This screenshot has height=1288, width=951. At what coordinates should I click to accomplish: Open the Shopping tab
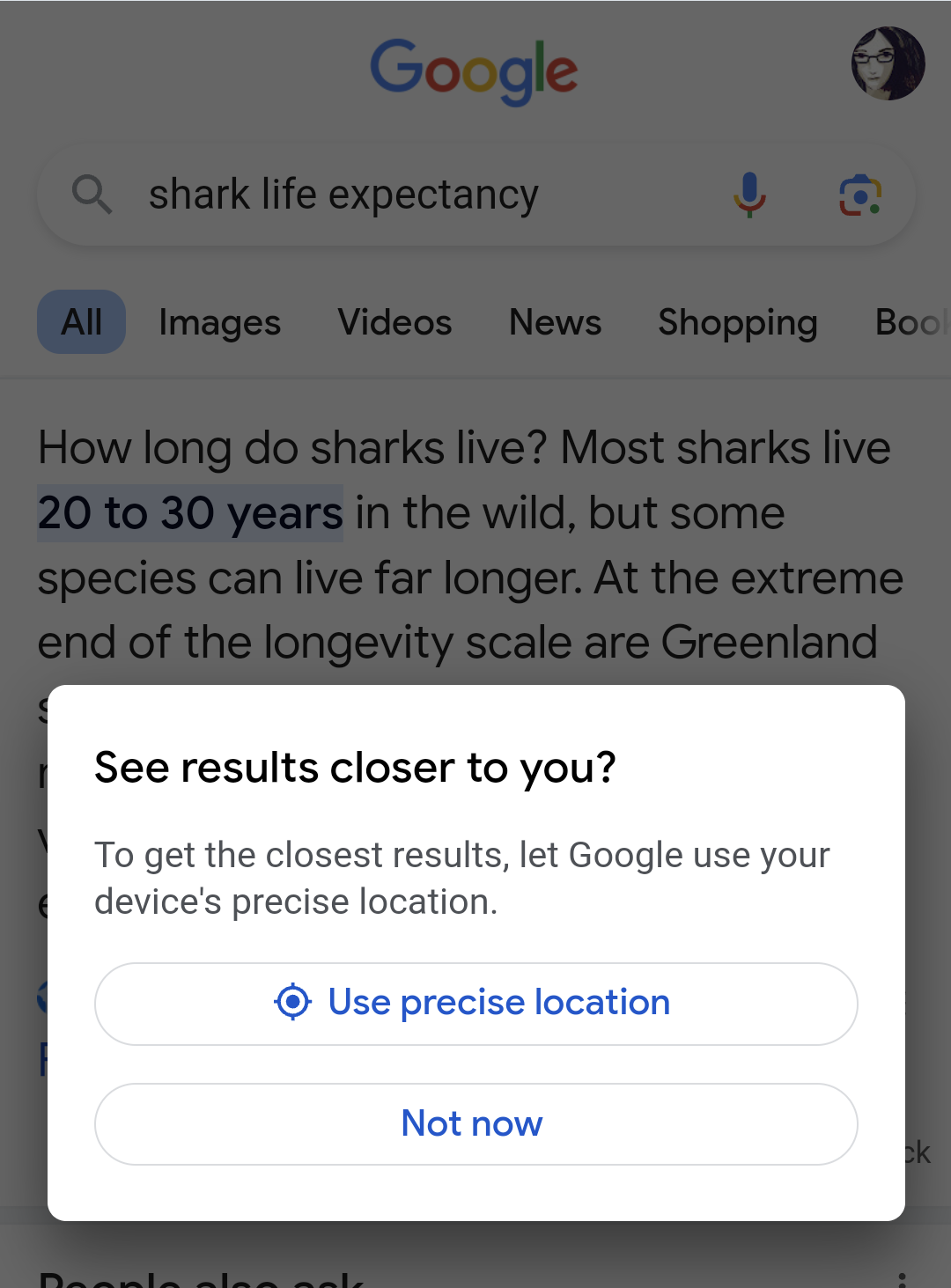(x=737, y=322)
